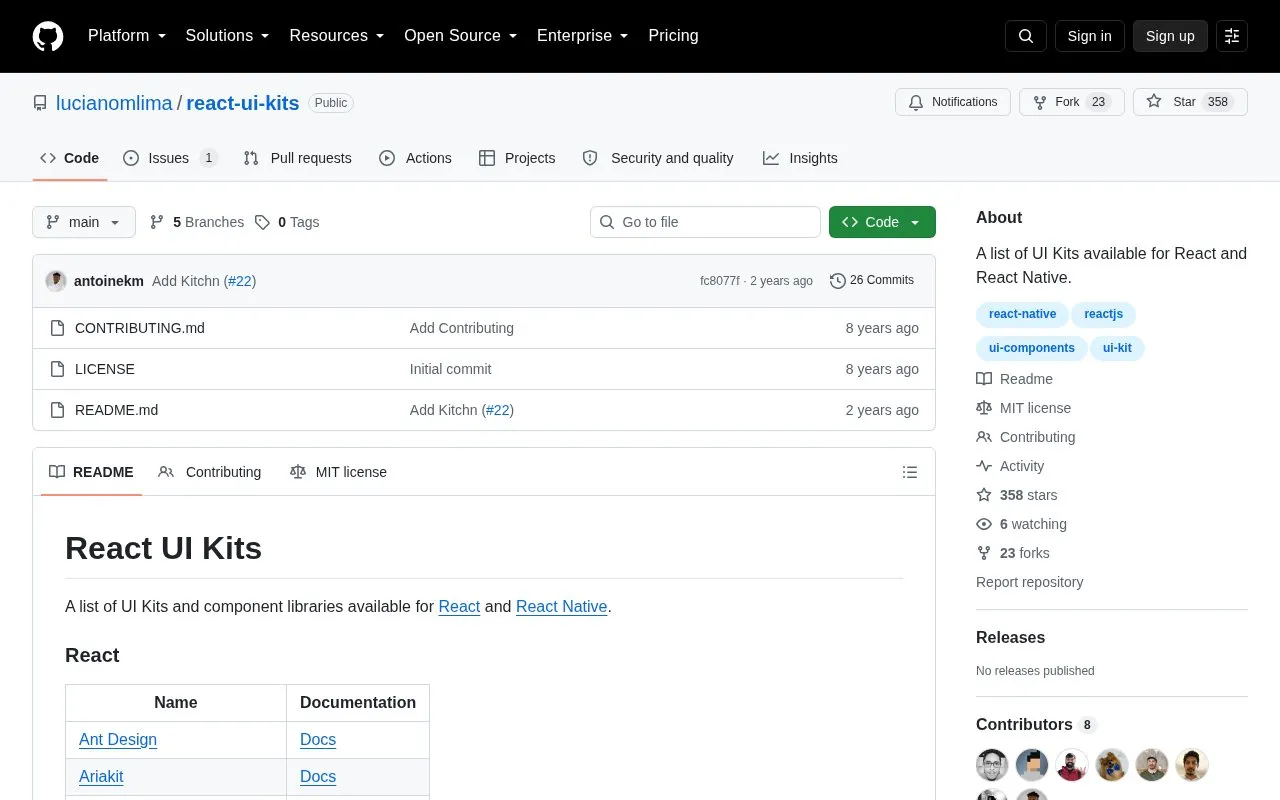Image resolution: width=1280 pixels, height=800 pixels.
Task: Expand the Solutions menu
Action: coord(228,36)
